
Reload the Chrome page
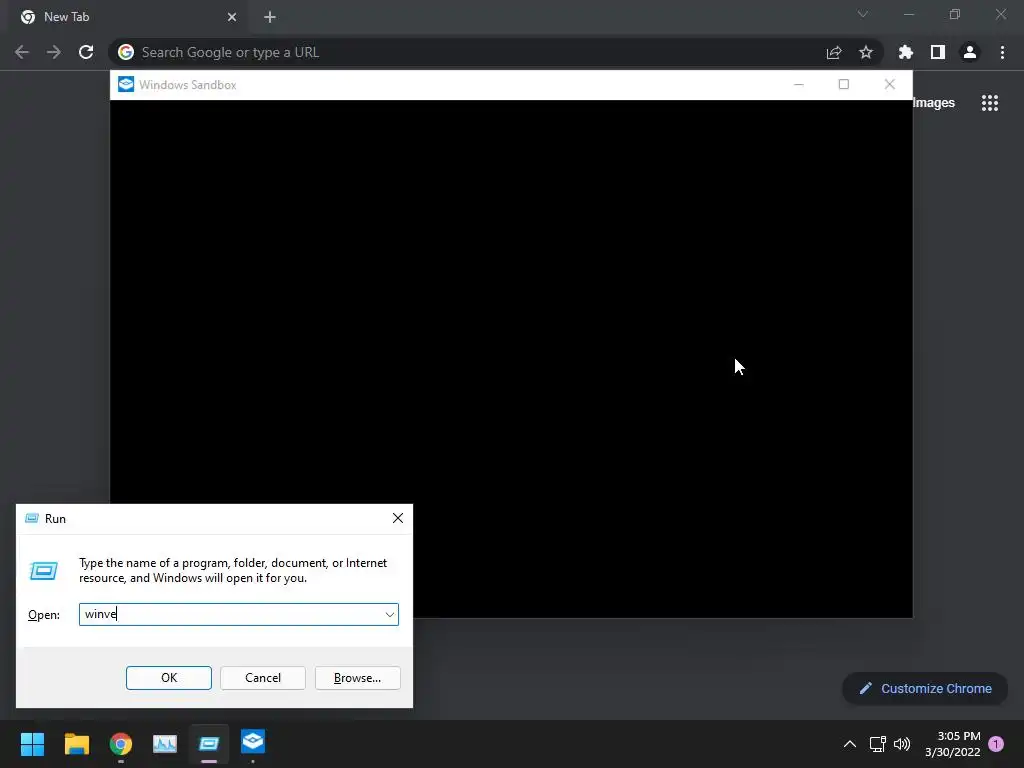86,52
